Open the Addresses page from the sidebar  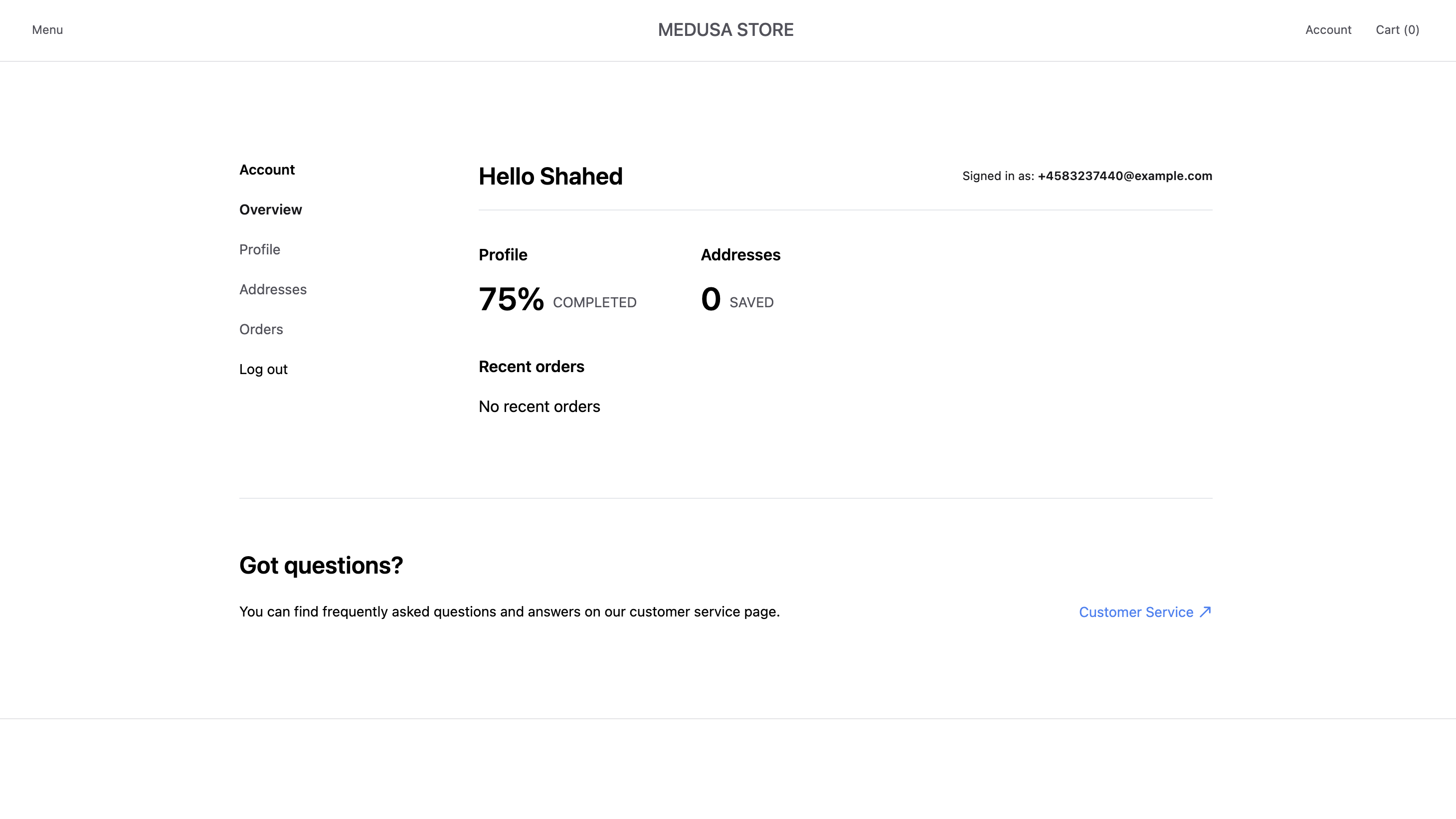[x=273, y=289]
